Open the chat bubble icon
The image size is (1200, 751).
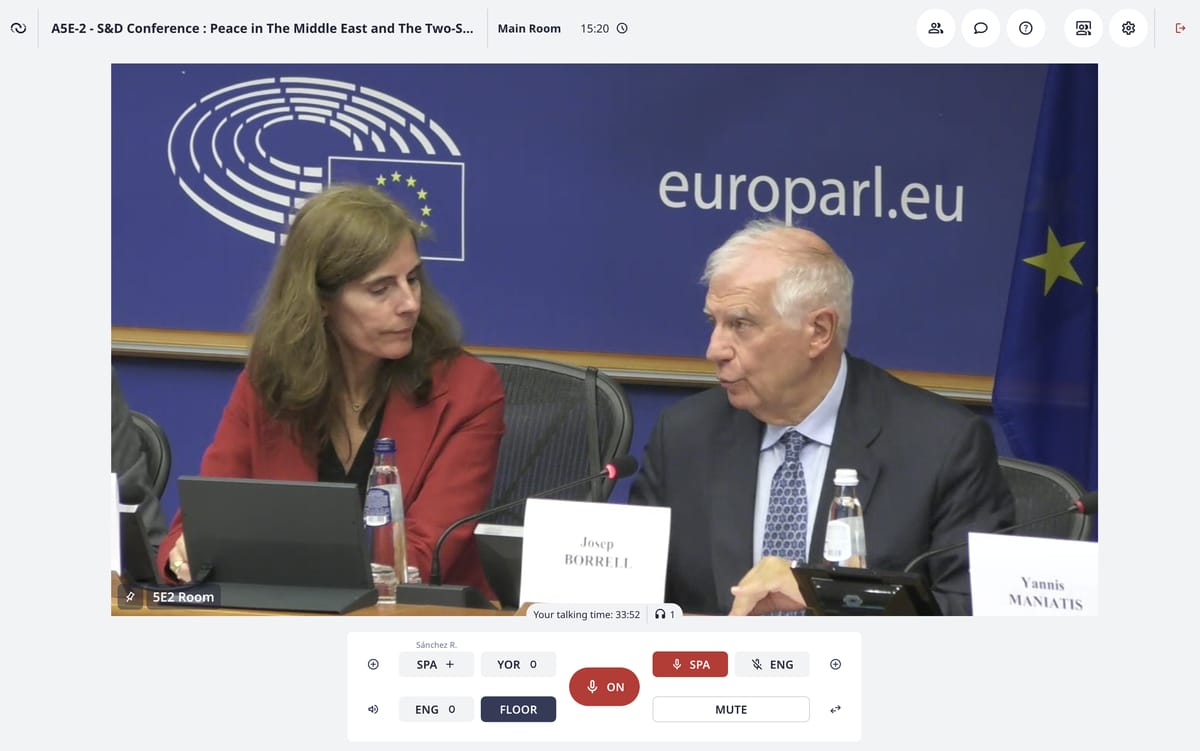981,28
